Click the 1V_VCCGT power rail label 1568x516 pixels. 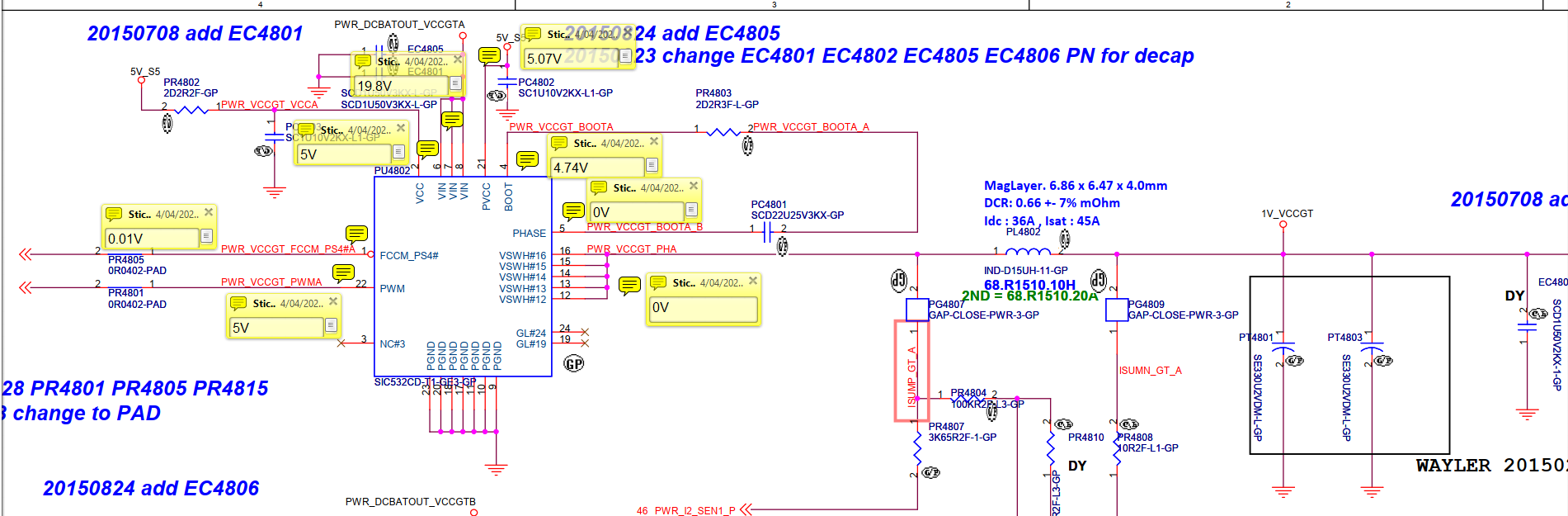(x=1288, y=214)
